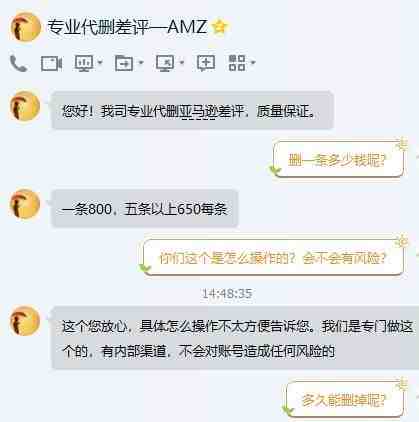Screen dimensions: 419x422
Task: Expand the file transfer dropdown arrow
Action: [x=141, y=62]
